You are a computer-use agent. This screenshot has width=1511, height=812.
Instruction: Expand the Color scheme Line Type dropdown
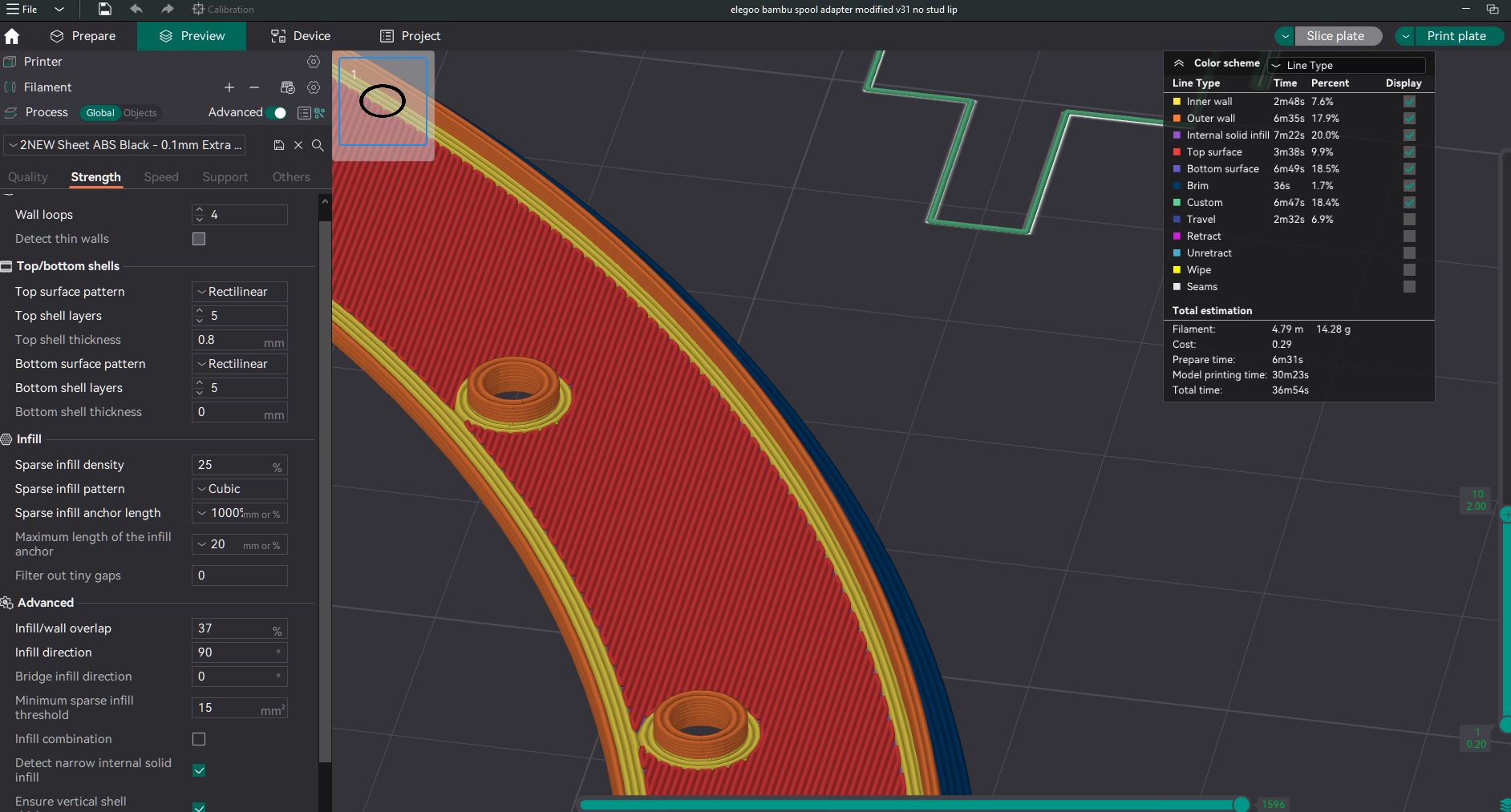[1347, 65]
